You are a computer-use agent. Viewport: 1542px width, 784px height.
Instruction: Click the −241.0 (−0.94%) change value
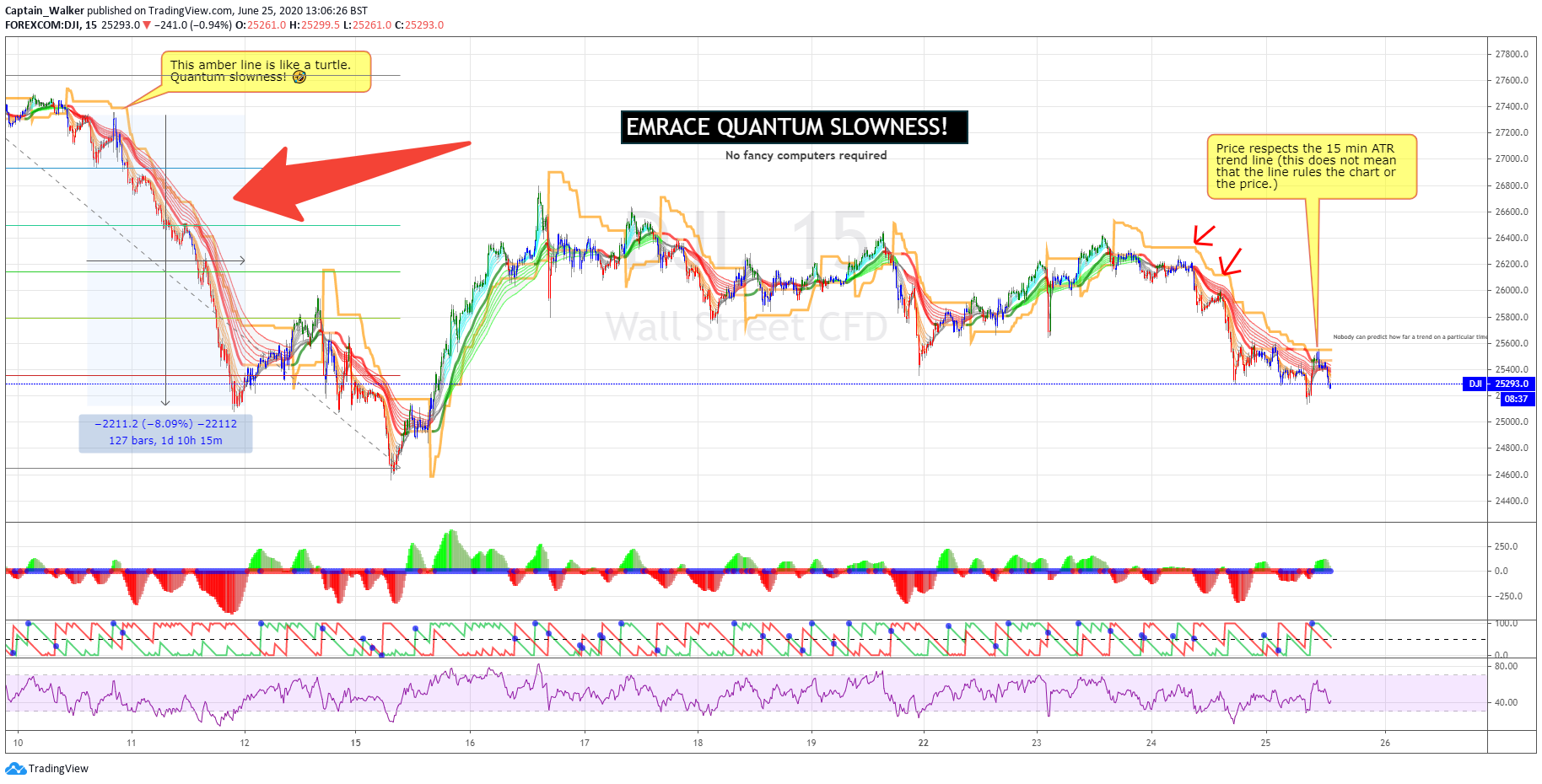click(x=193, y=24)
